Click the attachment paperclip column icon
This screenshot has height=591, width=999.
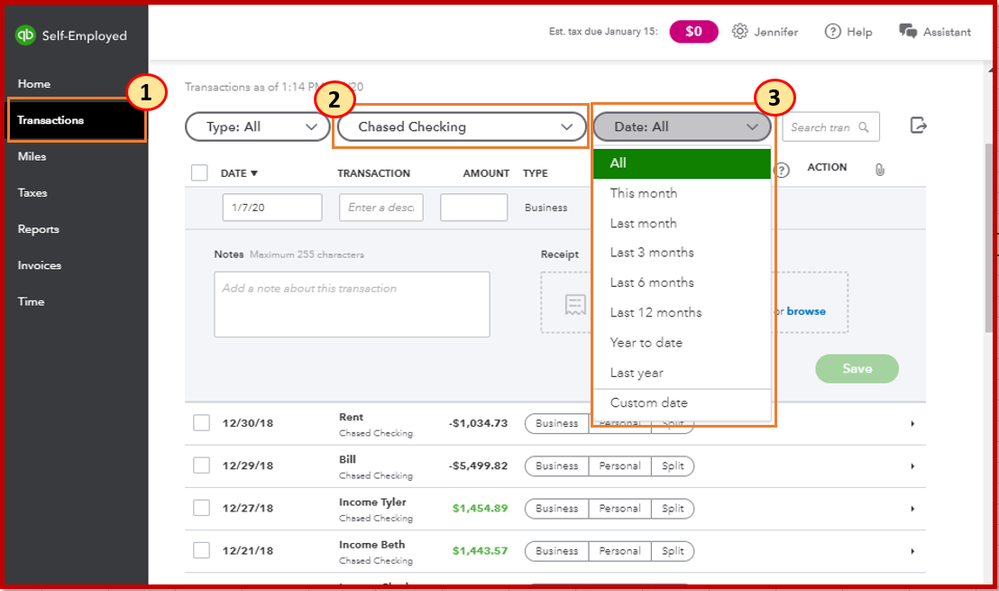tap(879, 169)
